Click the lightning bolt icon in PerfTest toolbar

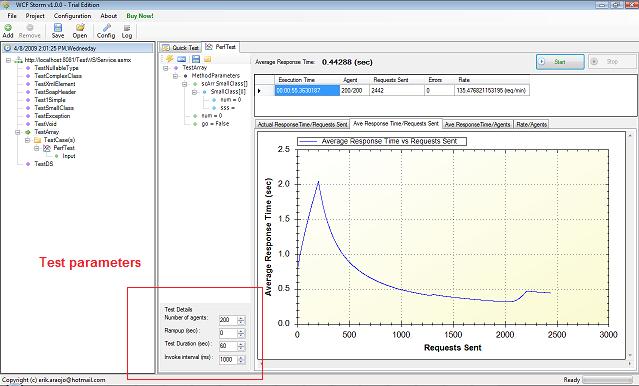(170, 59)
